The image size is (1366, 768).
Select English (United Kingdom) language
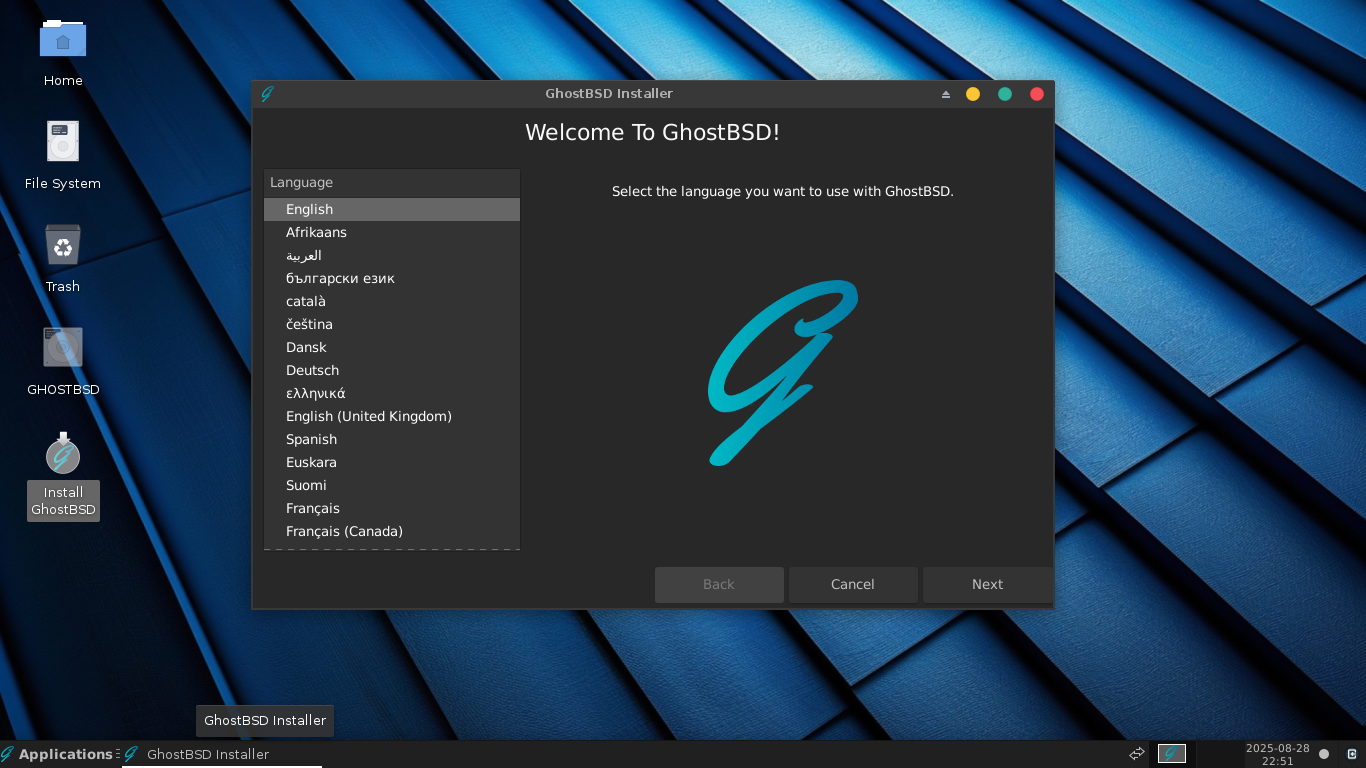click(x=392, y=416)
